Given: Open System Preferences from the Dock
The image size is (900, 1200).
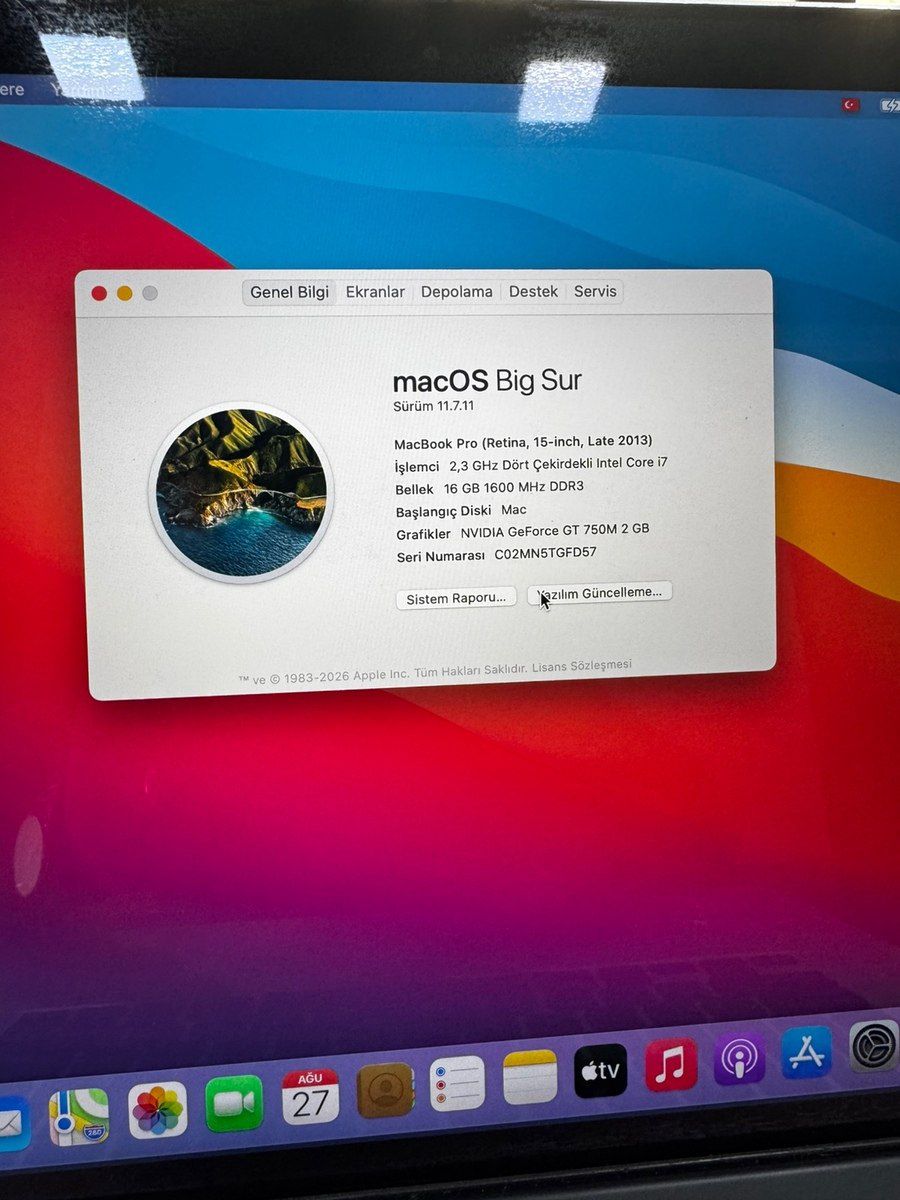Looking at the screenshot, I should (x=873, y=1046).
